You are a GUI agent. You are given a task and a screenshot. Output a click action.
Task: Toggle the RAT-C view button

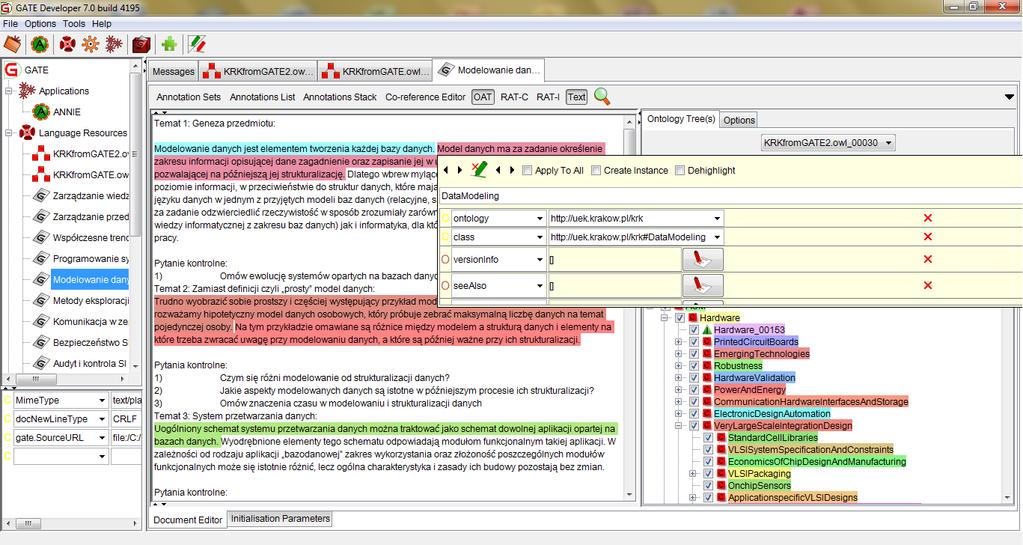click(x=514, y=97)
